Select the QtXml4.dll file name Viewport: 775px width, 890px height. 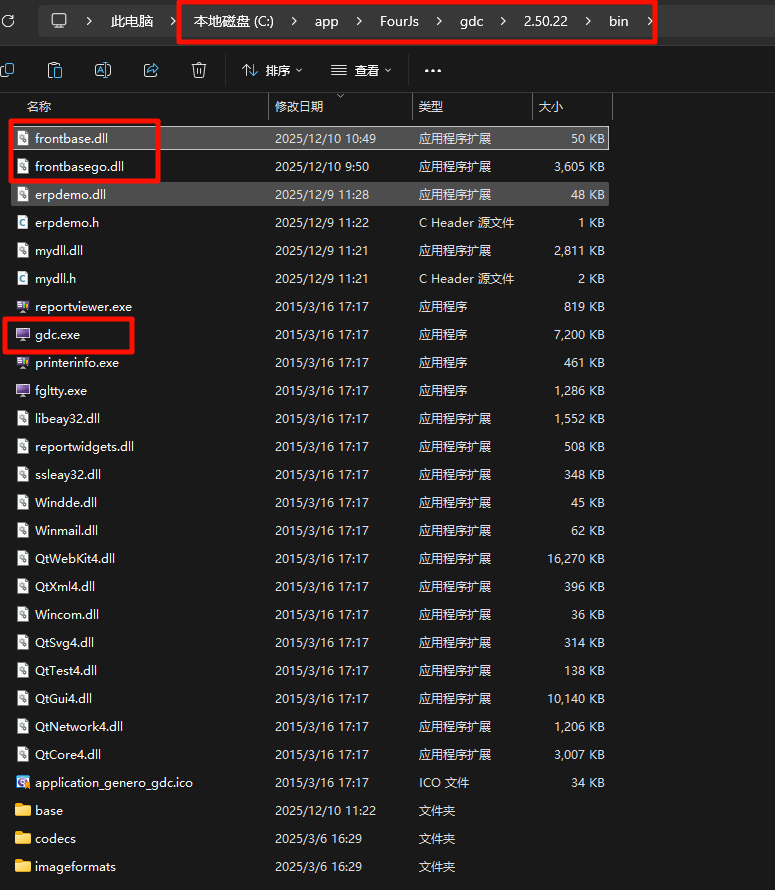coord(65,586)
